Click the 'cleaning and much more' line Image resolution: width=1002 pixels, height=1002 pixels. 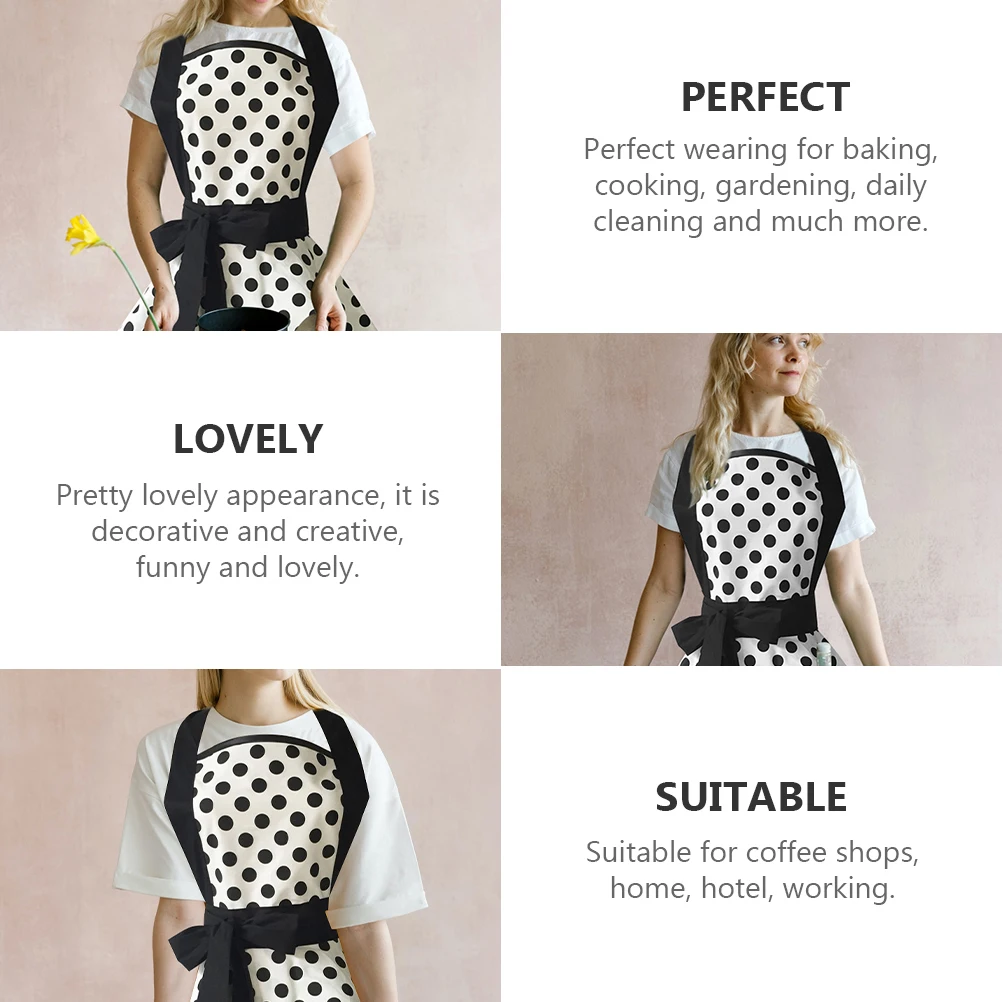760,221
